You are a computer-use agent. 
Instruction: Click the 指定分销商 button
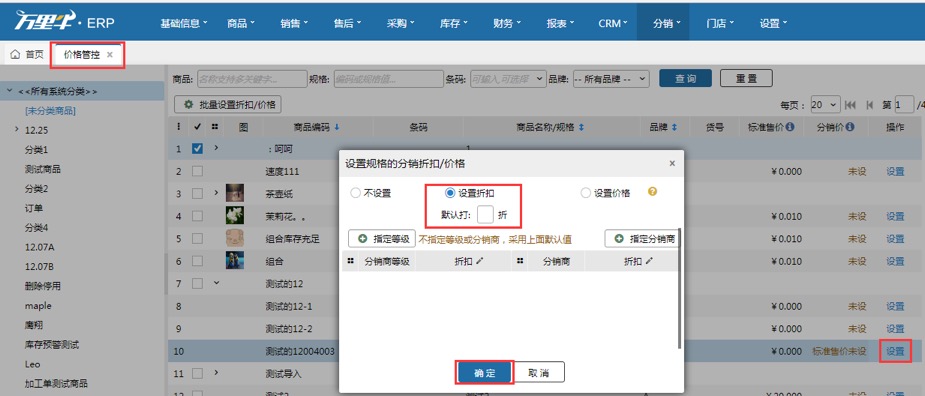tap(642, 239)
